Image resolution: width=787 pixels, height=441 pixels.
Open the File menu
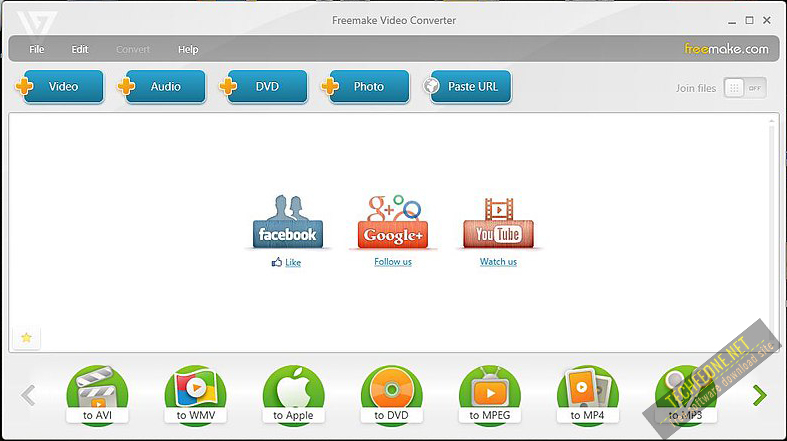pos(37,49)
